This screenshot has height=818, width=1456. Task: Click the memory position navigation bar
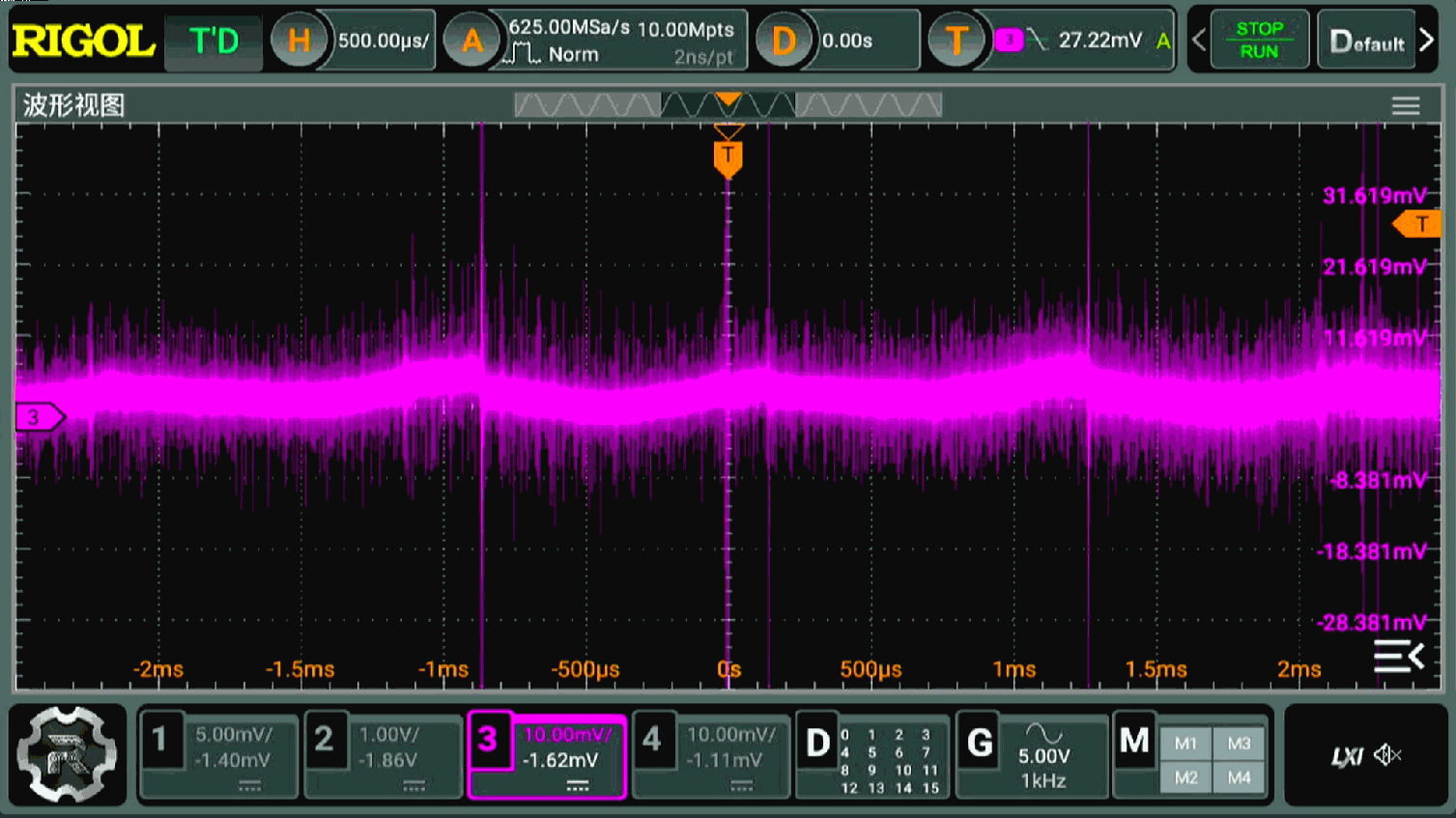(728, 104)
